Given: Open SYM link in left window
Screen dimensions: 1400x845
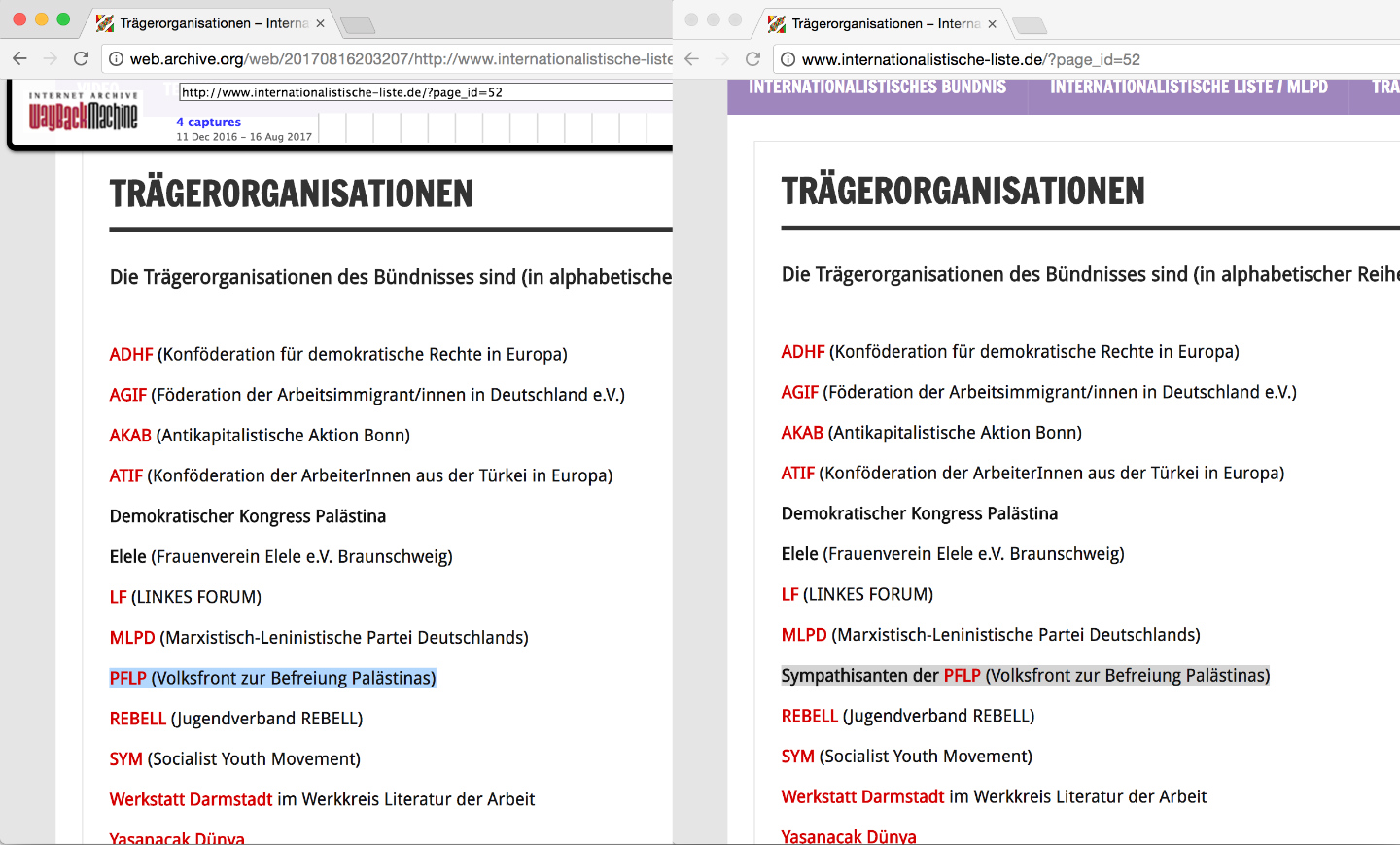Looking at the screenshot, I should [x=126, y=759].
